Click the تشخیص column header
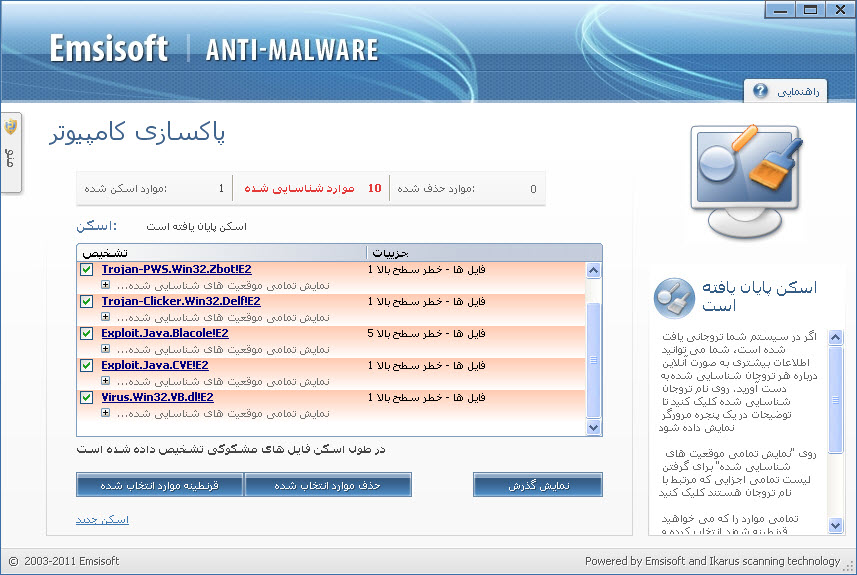Screen dimensions: 857x575 point(221,253)
